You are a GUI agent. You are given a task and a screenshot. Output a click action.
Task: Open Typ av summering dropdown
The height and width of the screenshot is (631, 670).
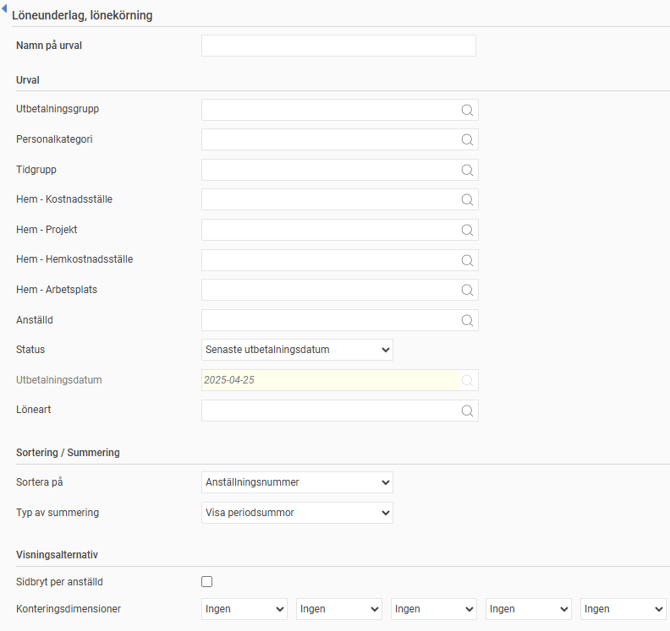297,513
